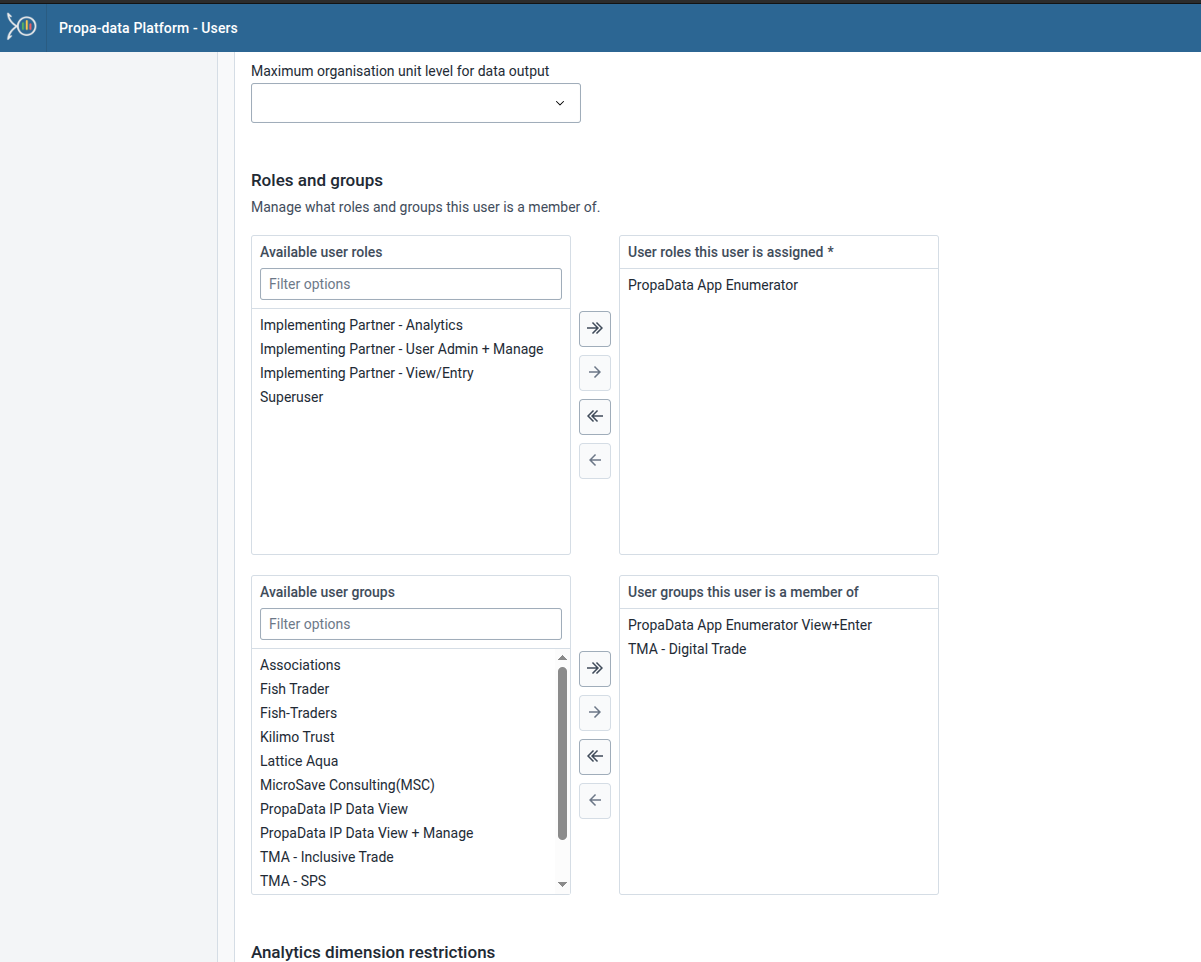The height and width of the screenshot is (962, 1201).
Task: Open Maximum organisation unit level dropdown
Action: coord(415,103)
